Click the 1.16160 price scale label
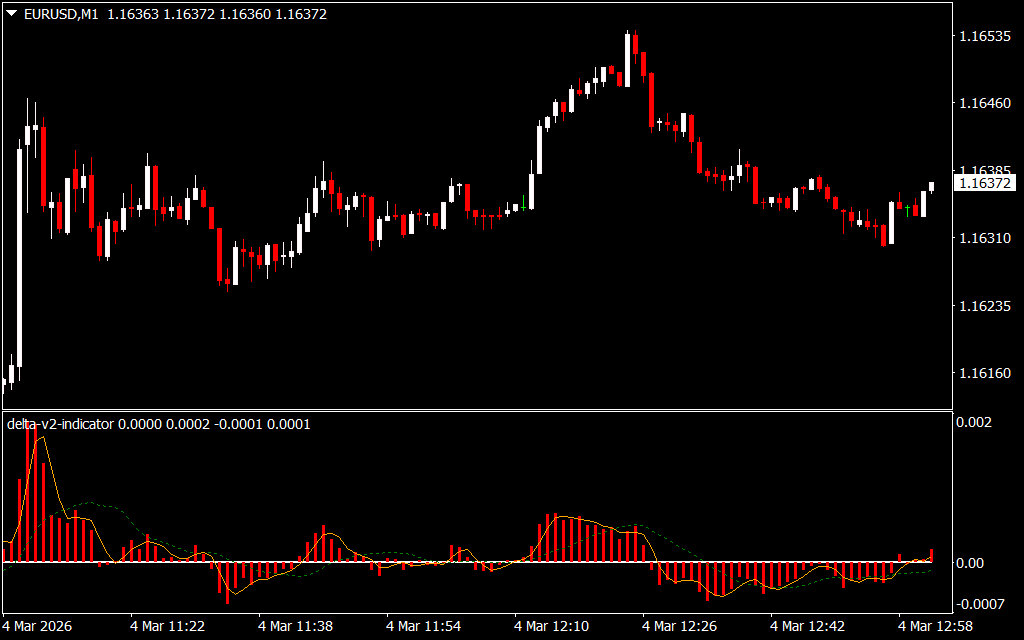This screenshot has width=1024, height=640. [985, 373]
